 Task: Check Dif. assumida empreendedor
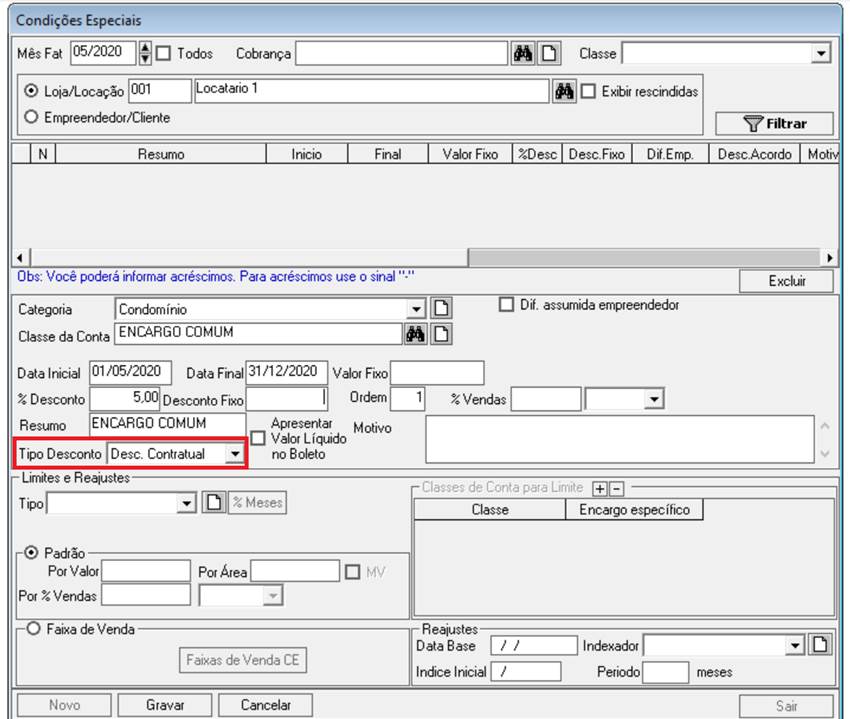[x=506, y=305]
